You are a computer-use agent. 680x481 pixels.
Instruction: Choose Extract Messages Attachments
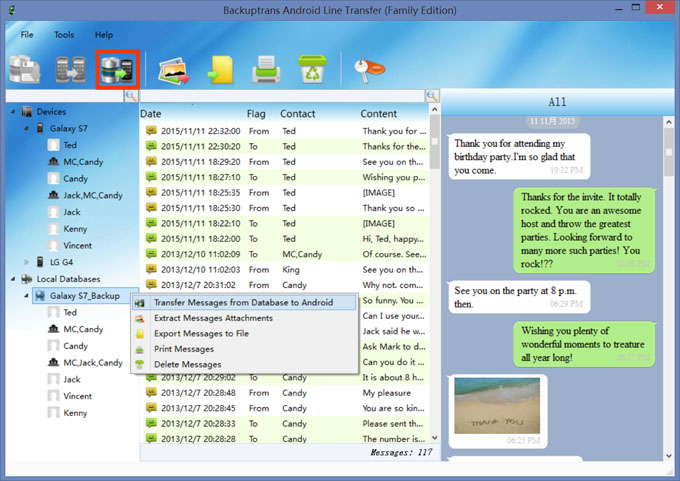244,318
